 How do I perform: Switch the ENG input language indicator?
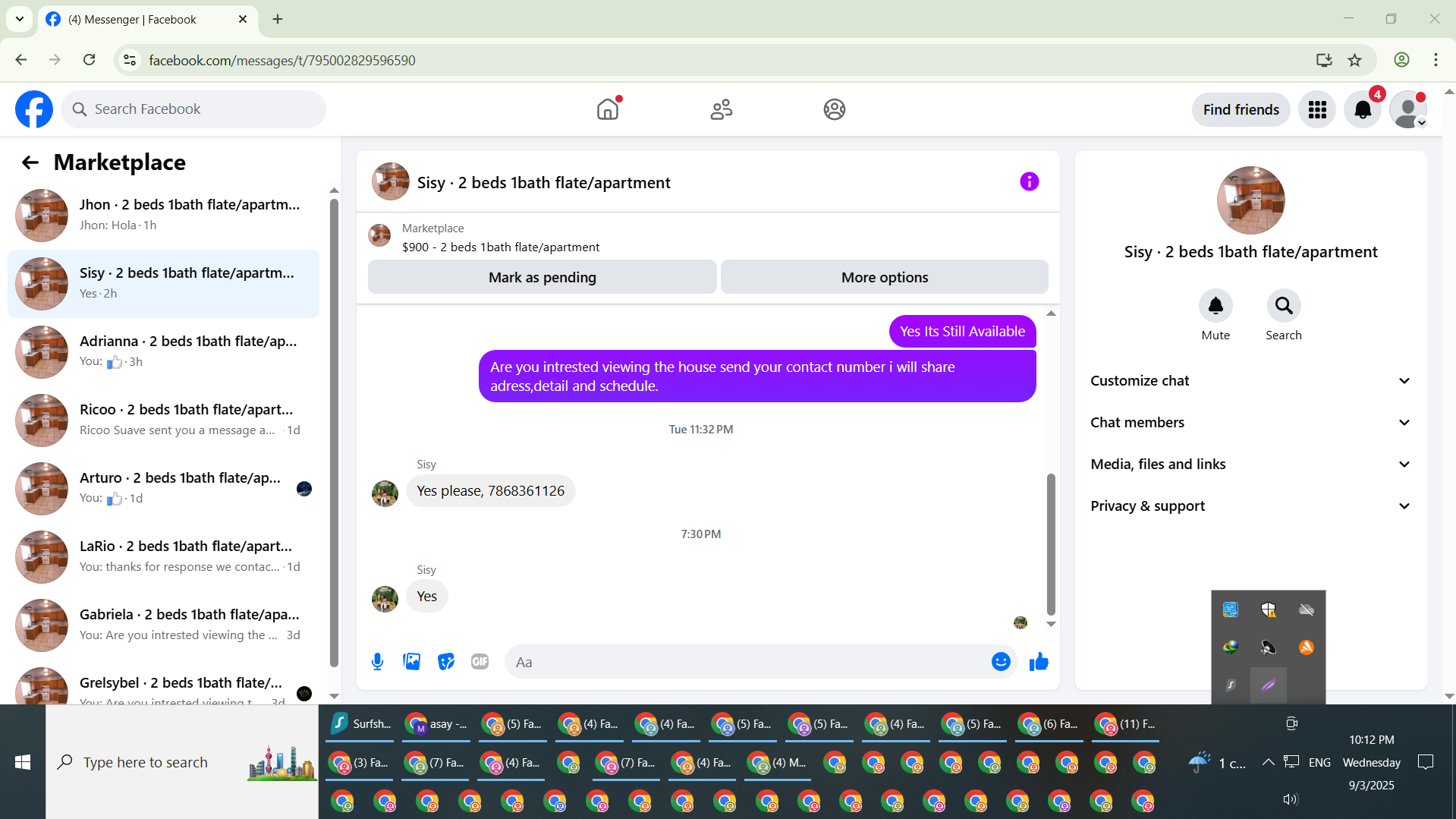click(x=1319, y=762)
